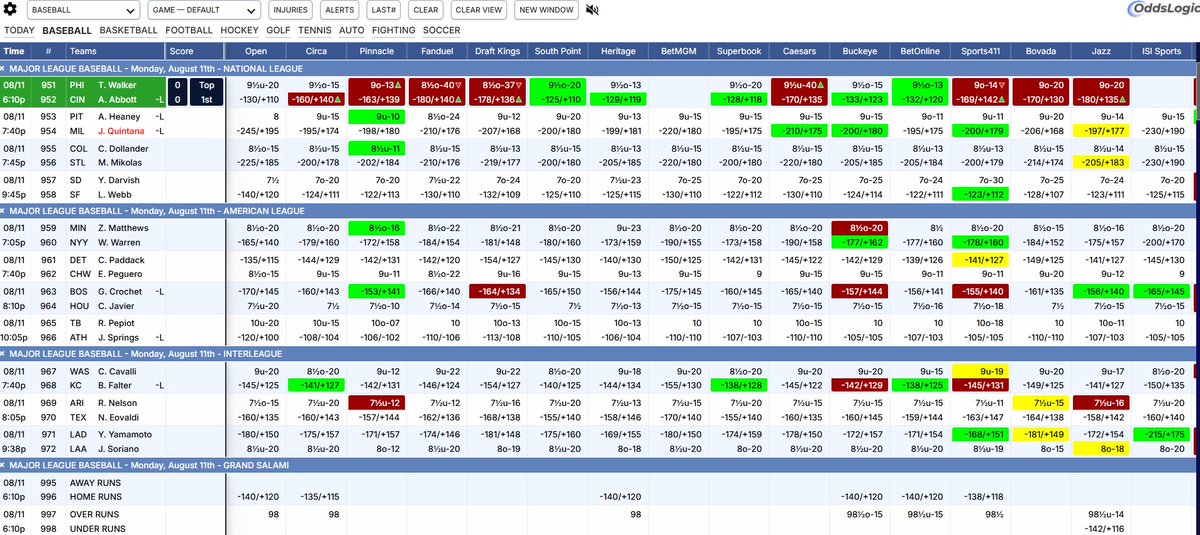The image size is (1200, 535).
Task: Click the green Sports411 cell "-123/+112"
Action: tap(980, 195)
